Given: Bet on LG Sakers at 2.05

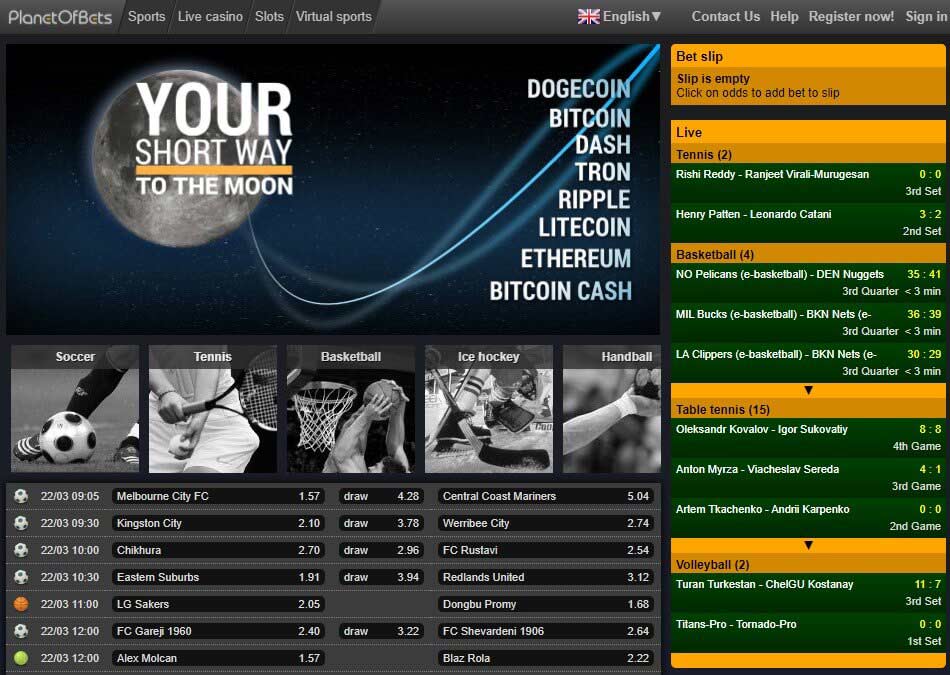Looking at the screenshot, I should click(218, 604).
